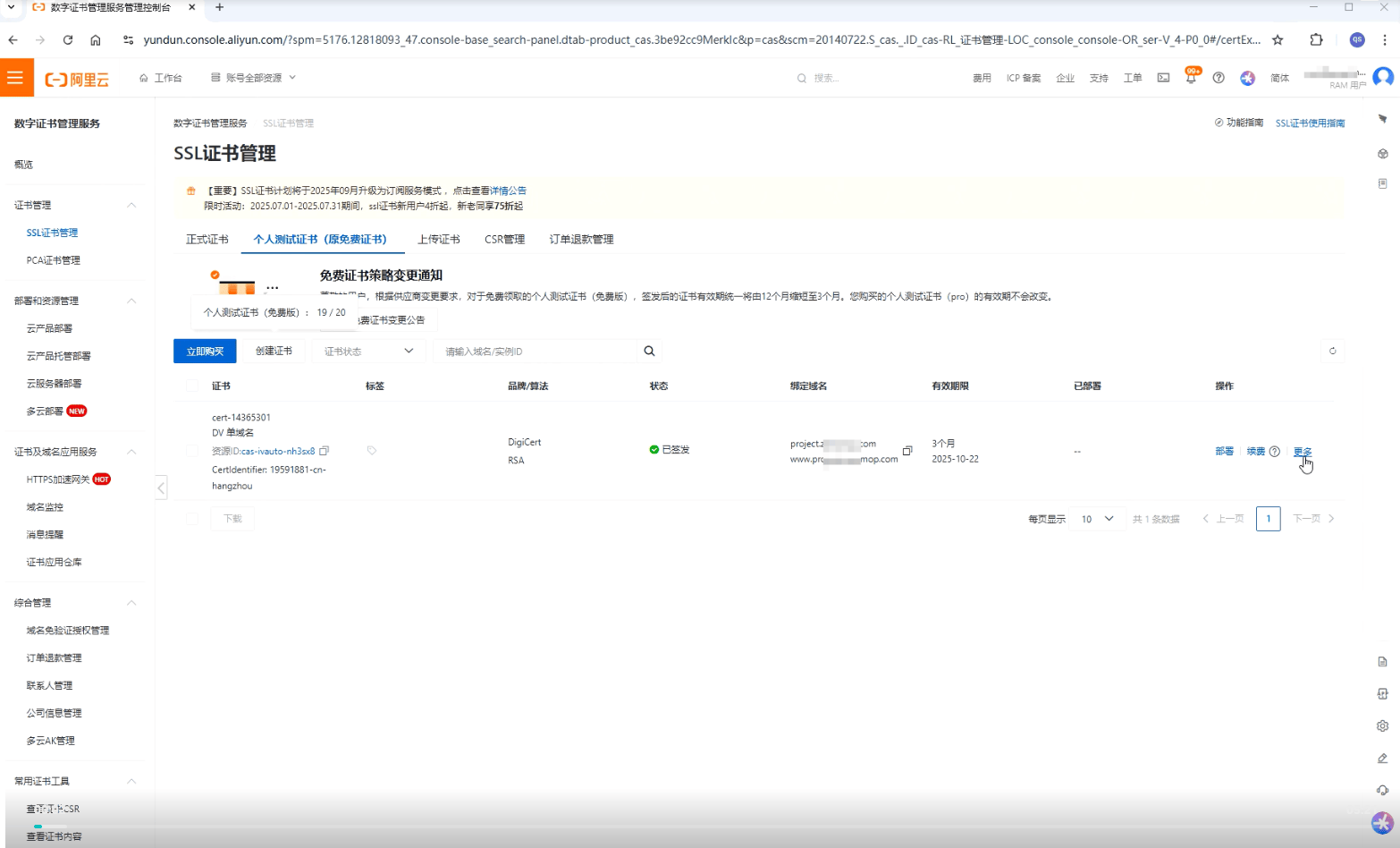Collapse the 证书及域名应用服务 sidebar section

coord(131,452)
